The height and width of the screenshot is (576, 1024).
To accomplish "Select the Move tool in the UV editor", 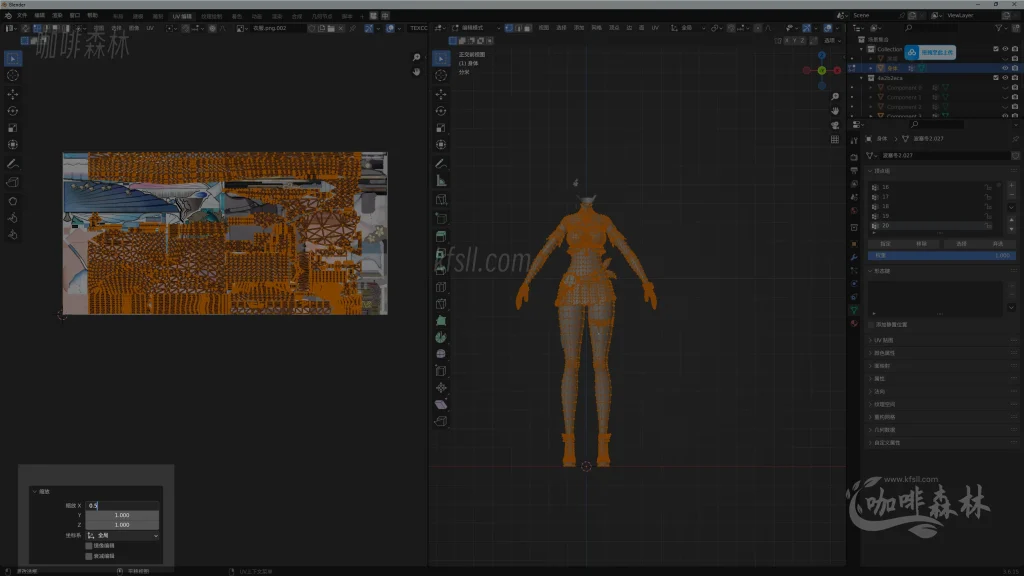I will click(x=12, y=95).
